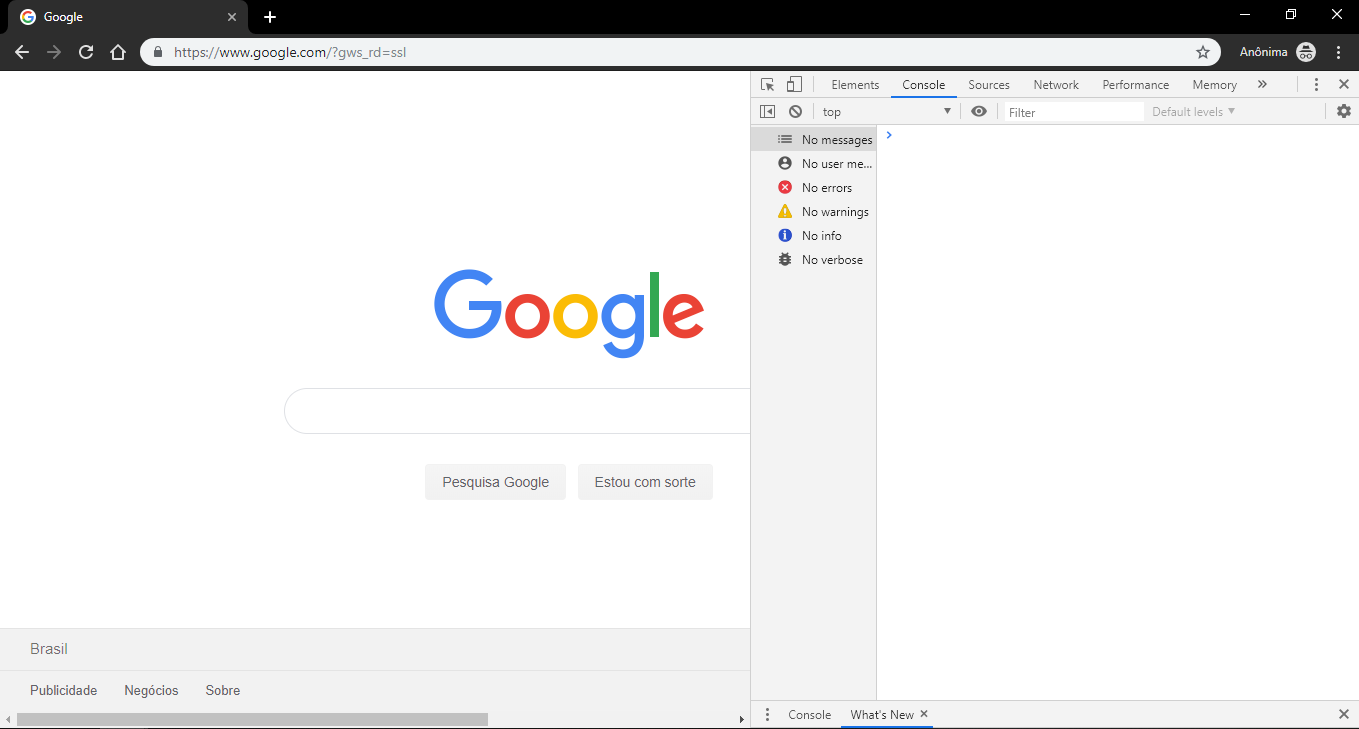This screenshot has height=729, width=1359.
Task: Close the Google browser tab
Action: 232,17
